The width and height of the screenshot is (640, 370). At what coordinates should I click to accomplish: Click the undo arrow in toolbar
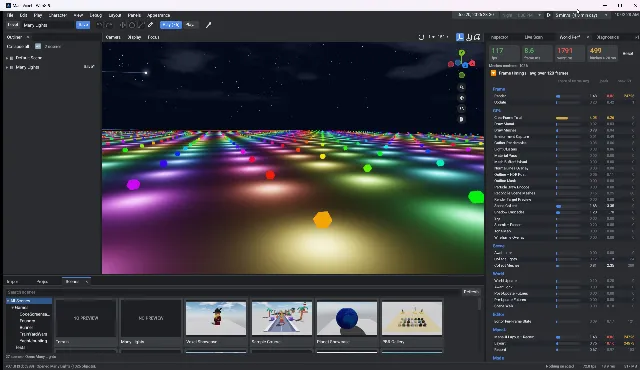[x=99, y=25]
